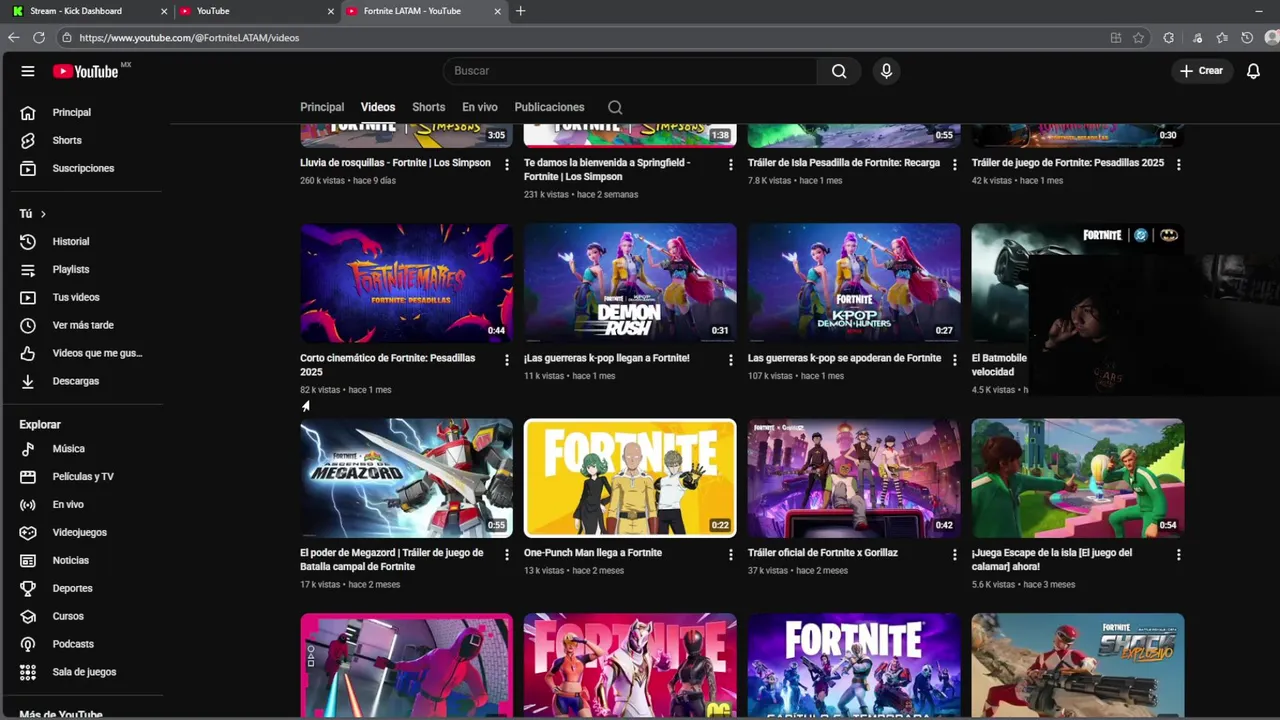Screen dimensions: 1280x720
Task: Reload the page in the browser
Action: click(x=38, y=38)
